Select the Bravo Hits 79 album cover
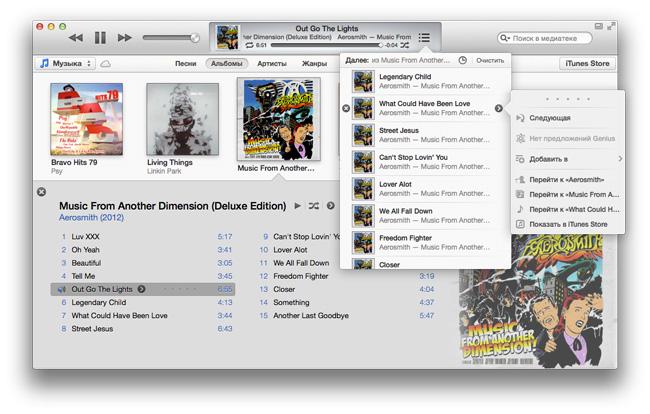 coord(86,119)
